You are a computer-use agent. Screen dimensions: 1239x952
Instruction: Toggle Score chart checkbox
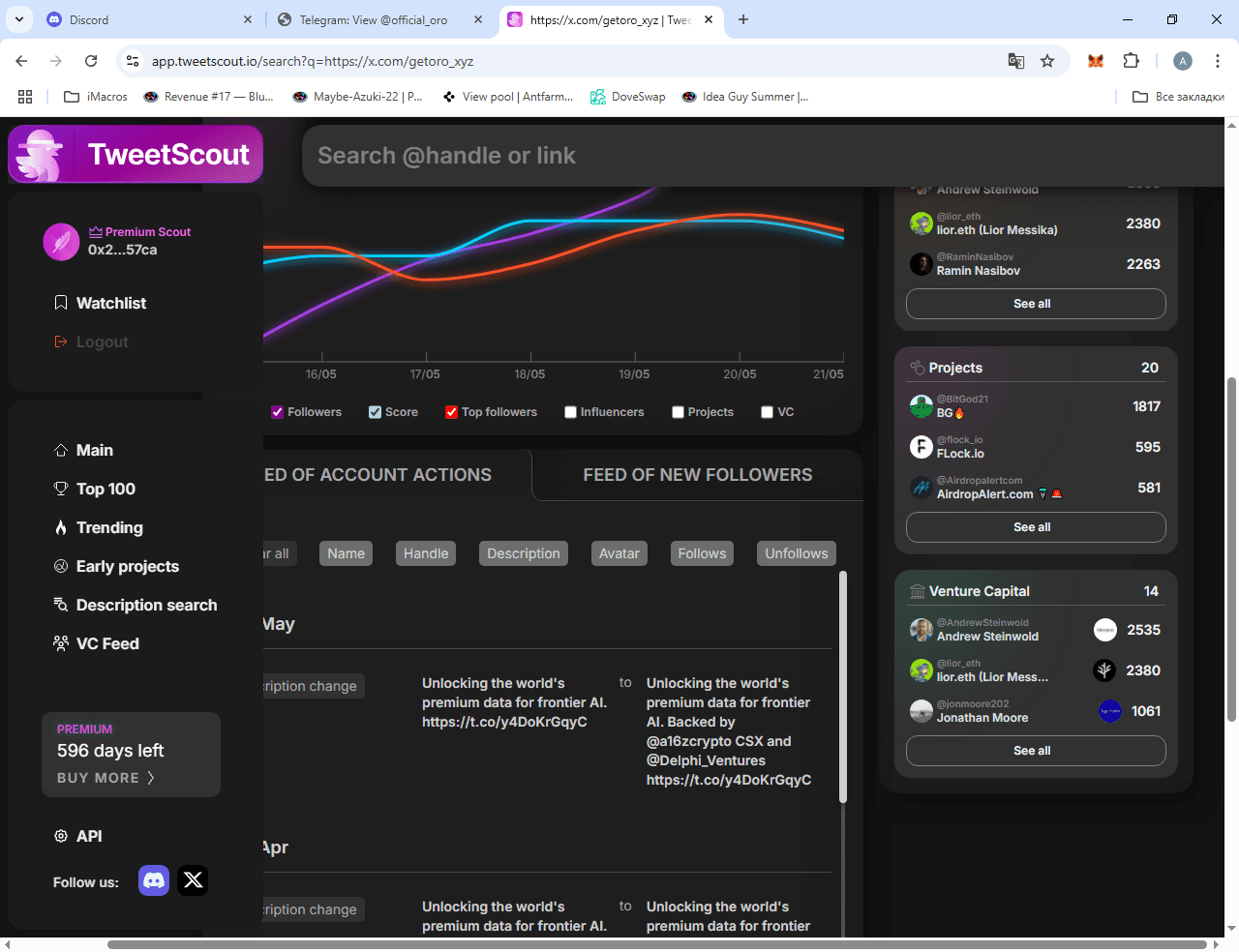point(376,412)
